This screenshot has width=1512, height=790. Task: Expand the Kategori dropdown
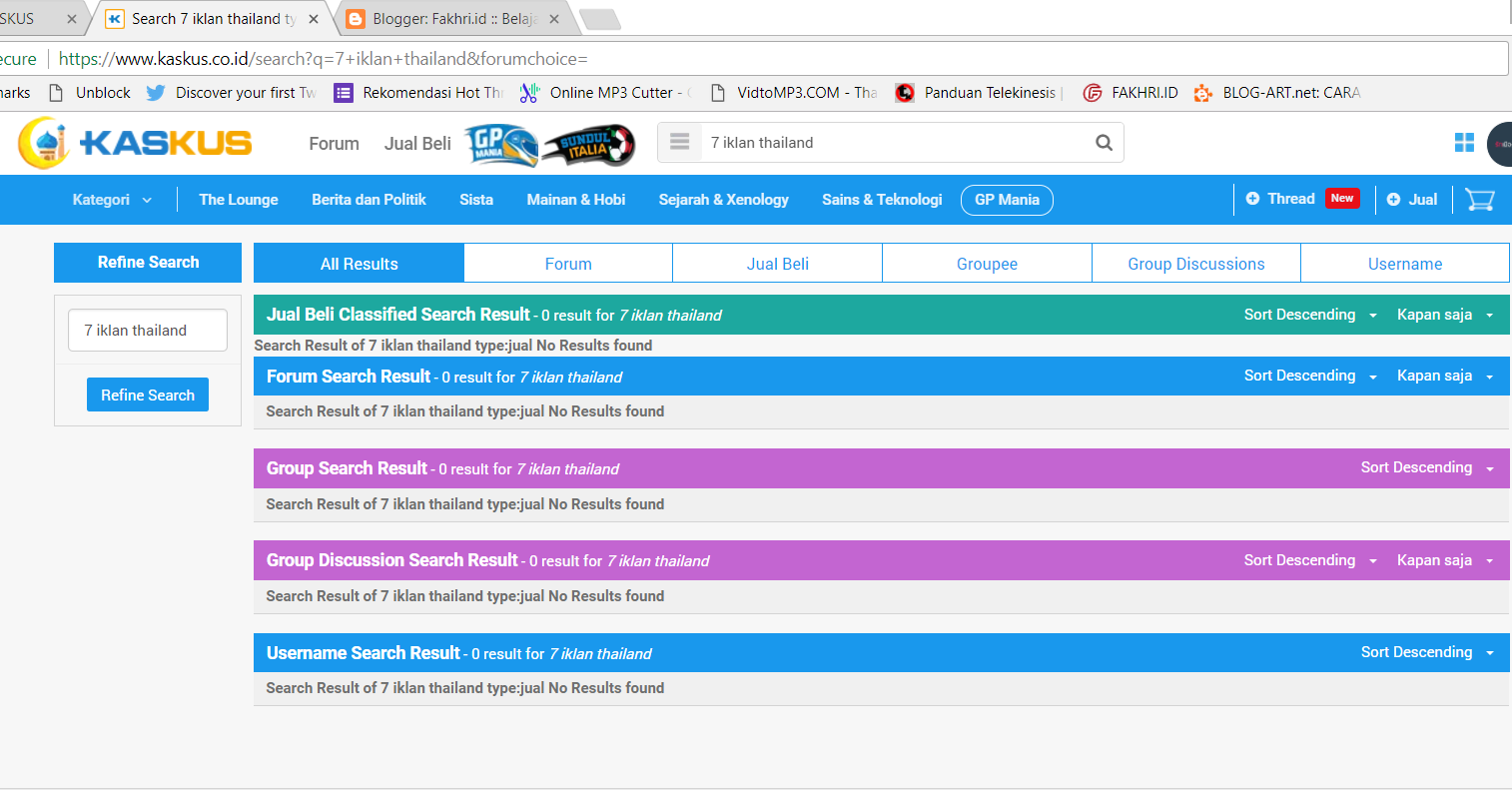(x=112, y=200)
